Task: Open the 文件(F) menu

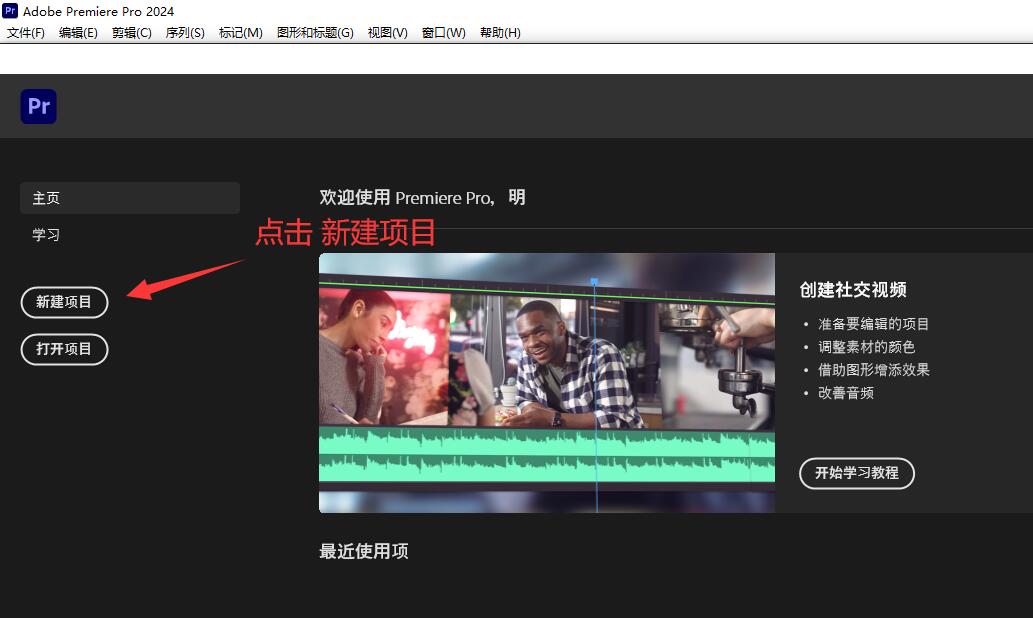Action: [26, 32]
